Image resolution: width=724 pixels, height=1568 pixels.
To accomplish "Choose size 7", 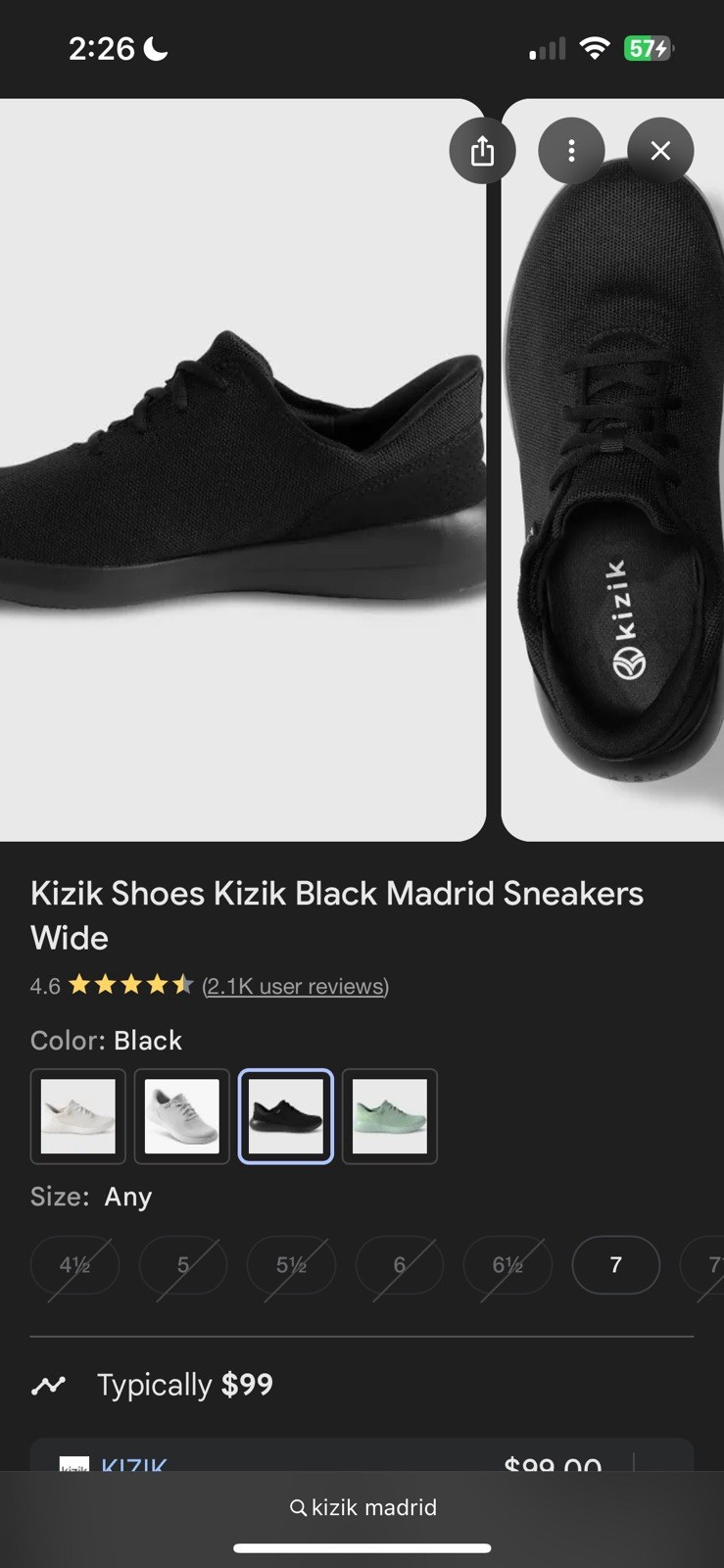I will [615, 1265].
